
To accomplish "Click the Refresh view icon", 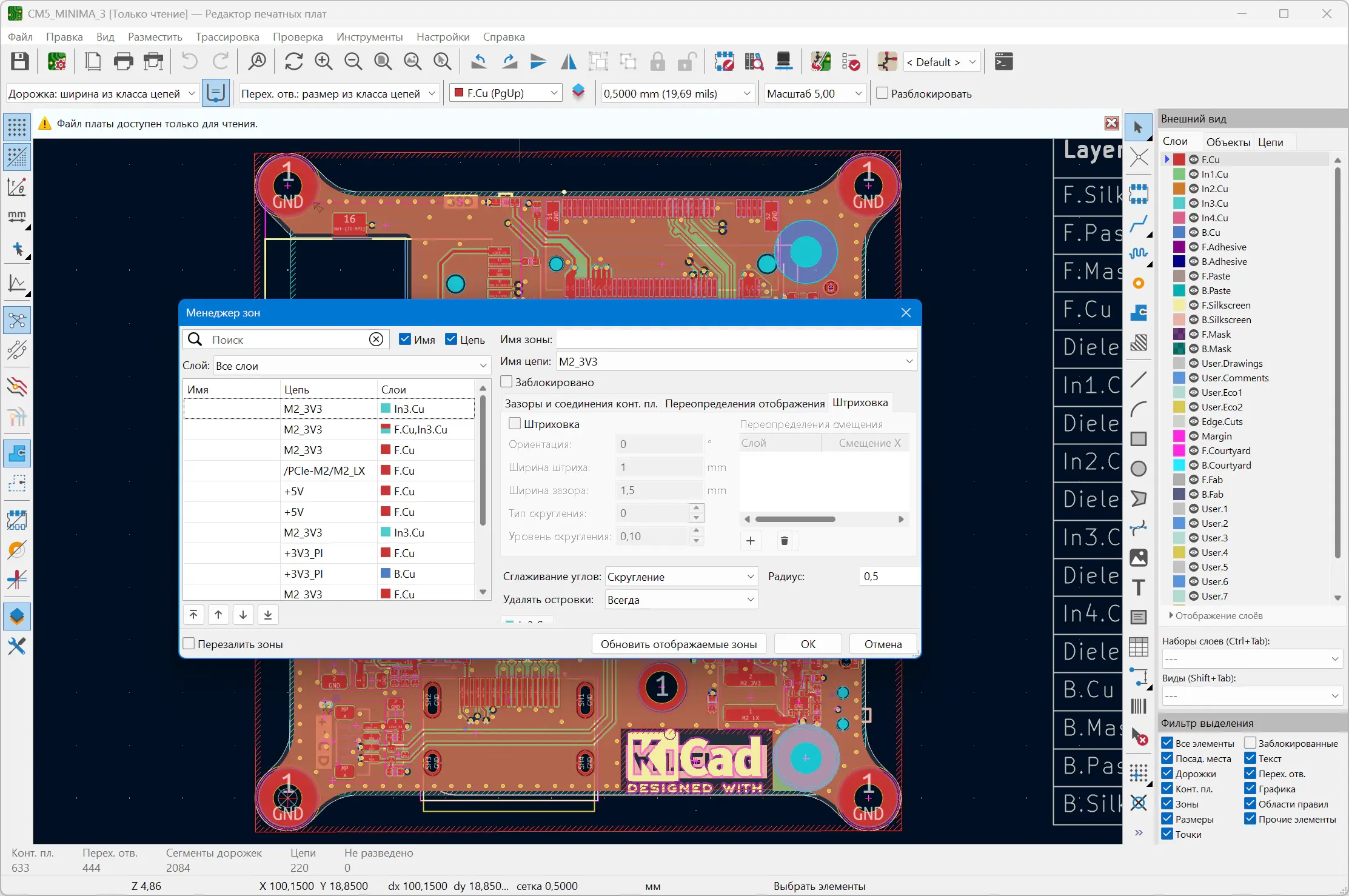I will click(293, 61).
